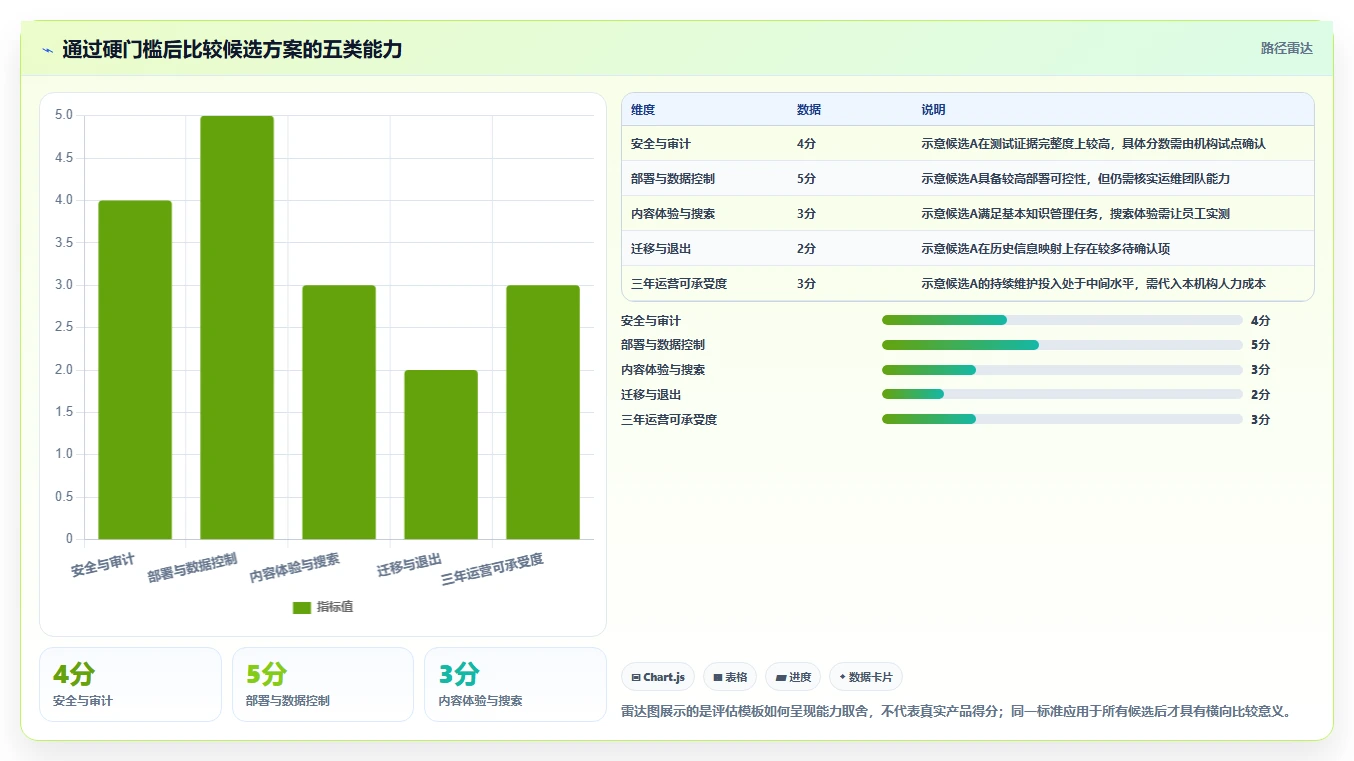Click the 5分 cell in 部署与数据控制 table row
1354x761 pixels.
point(806,179)
